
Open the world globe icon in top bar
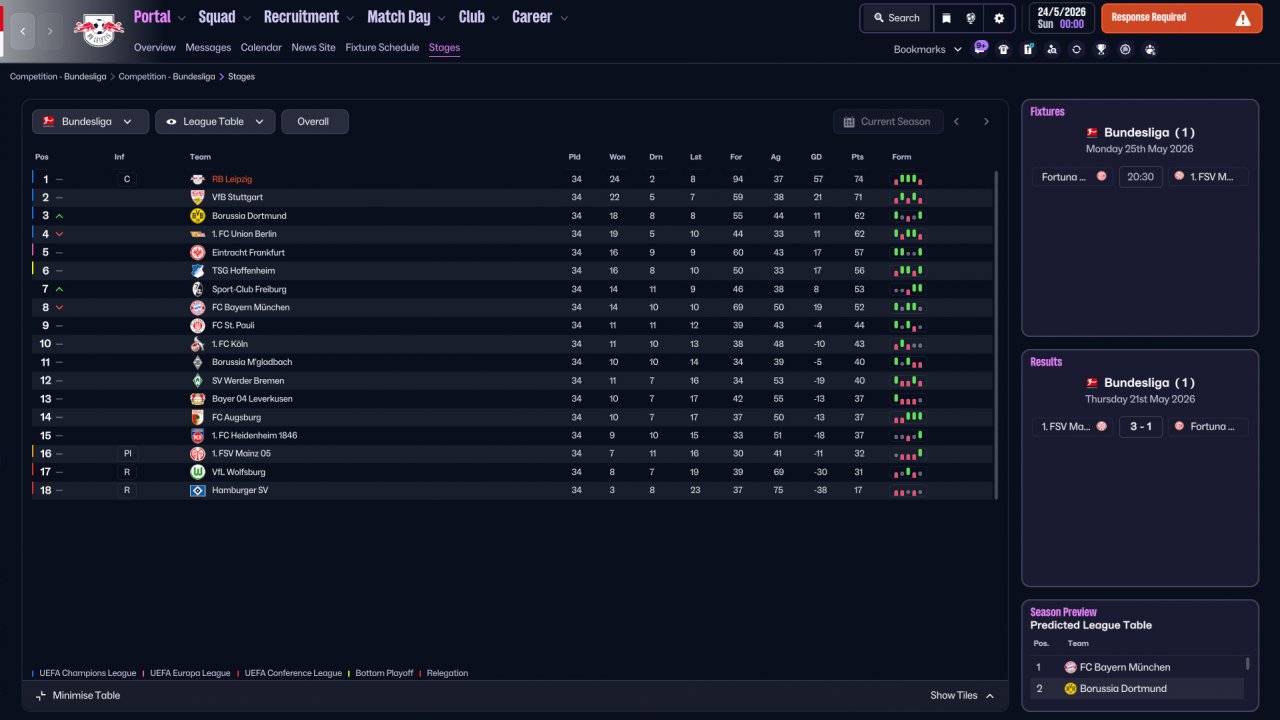(x=971, y=18)
